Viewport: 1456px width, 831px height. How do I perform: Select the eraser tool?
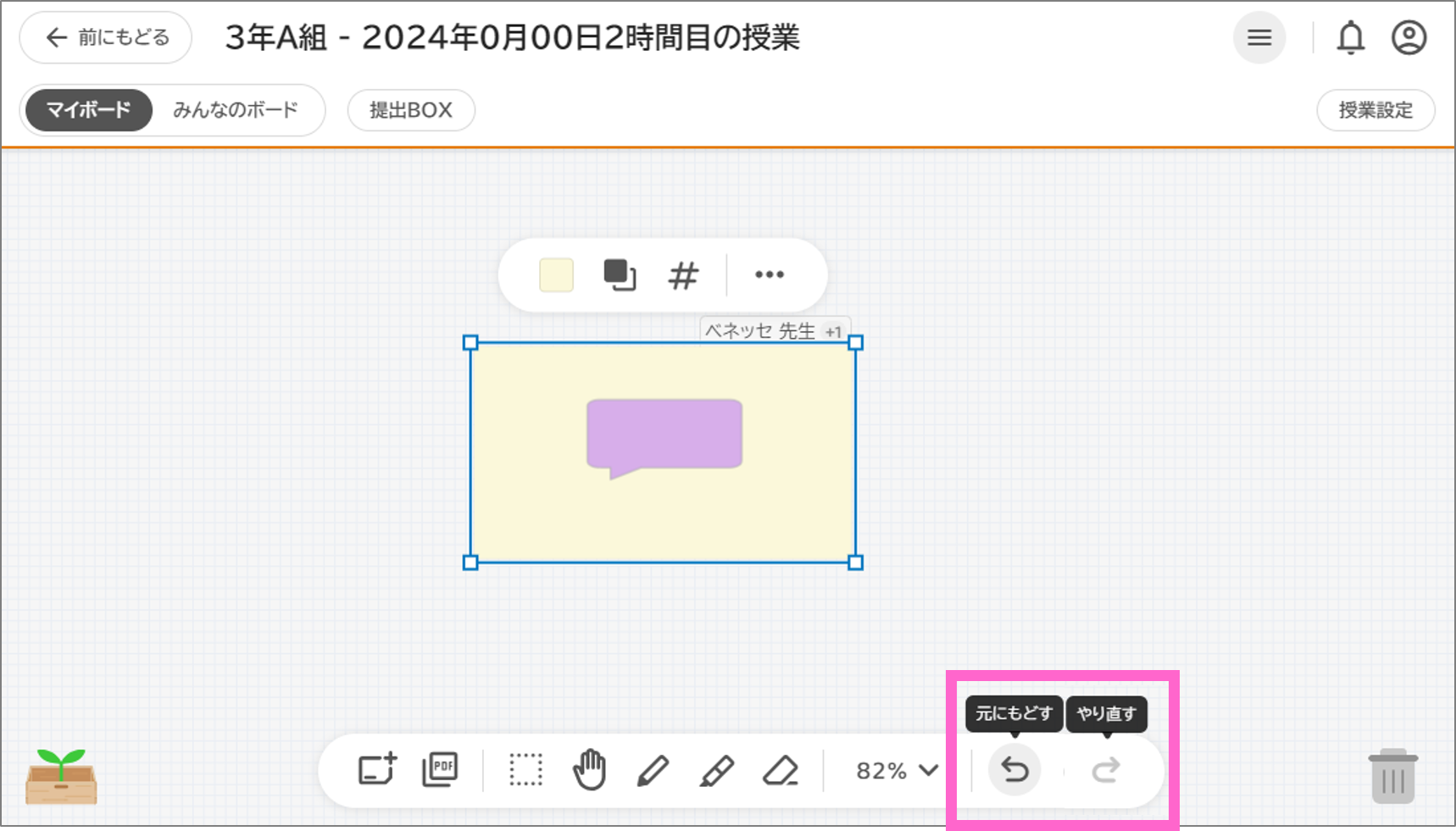pos(781,771)
